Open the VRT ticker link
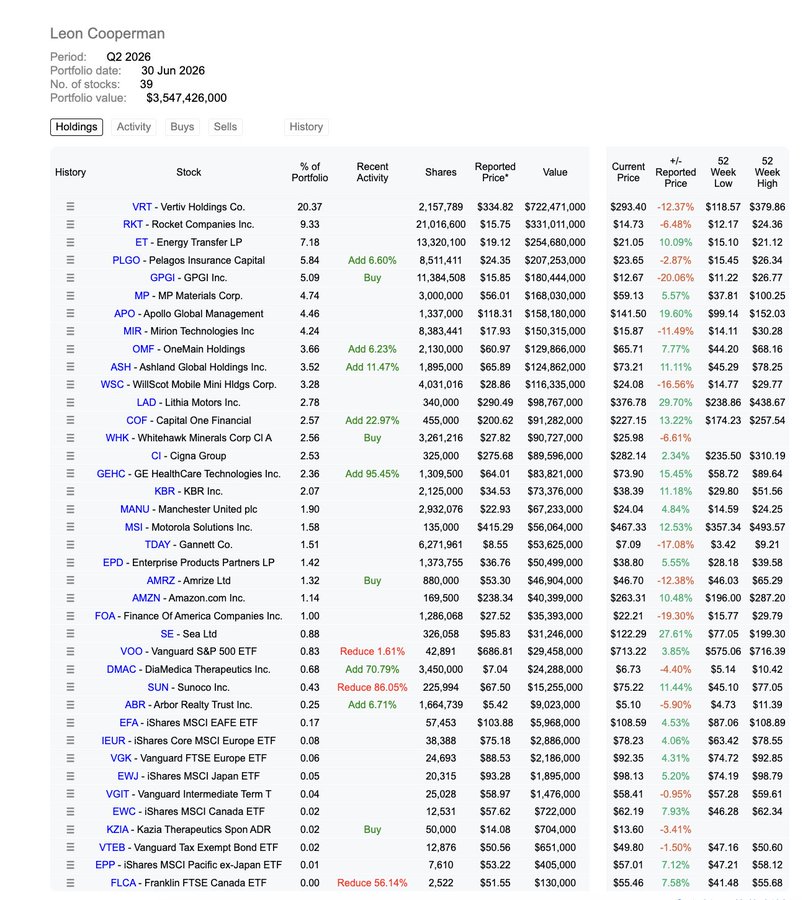 [x=142, y=207]
